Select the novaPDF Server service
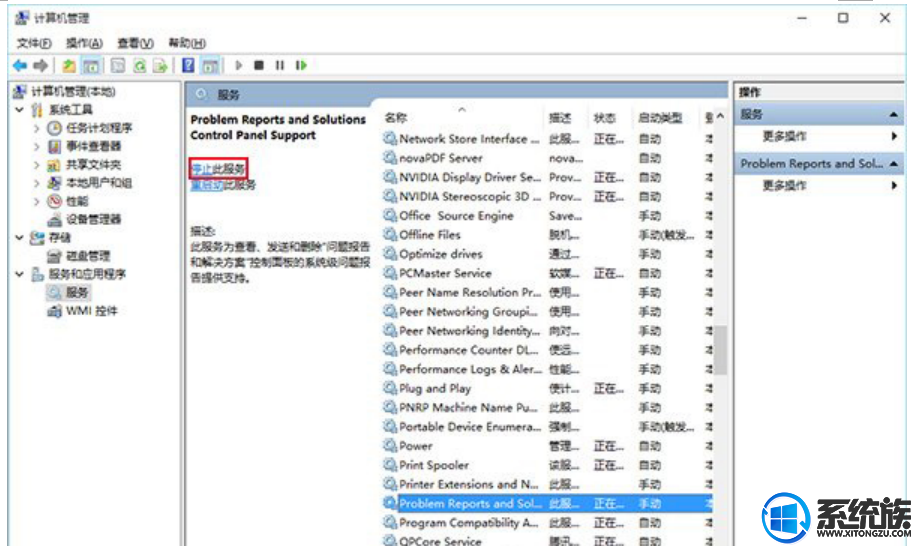The height and width of the screenshot is (546, 911). pyautogui.click(x=547, y=158)
